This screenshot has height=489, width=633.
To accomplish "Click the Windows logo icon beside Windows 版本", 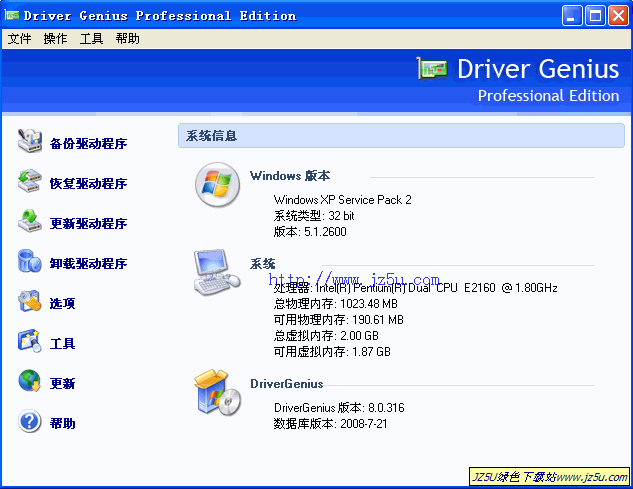I will [x=218, y=185].
